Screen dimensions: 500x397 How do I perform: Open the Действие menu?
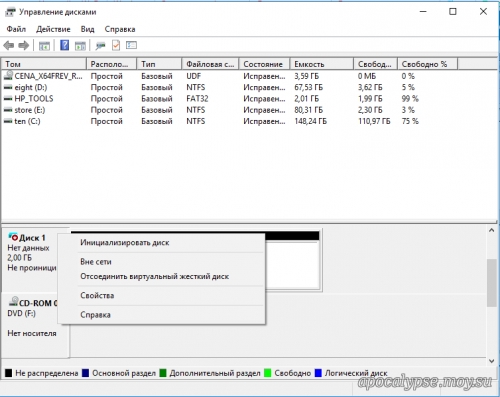(x=53, y=29)
